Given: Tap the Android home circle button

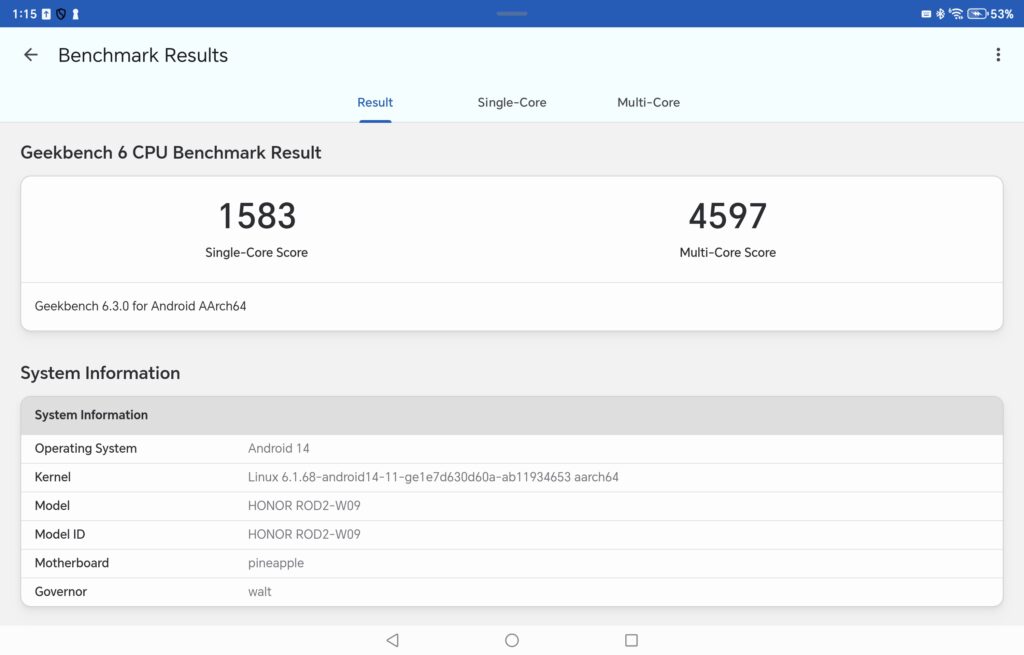Looking at the screenshot, I should pyautogui.click(x=512, y=640).
